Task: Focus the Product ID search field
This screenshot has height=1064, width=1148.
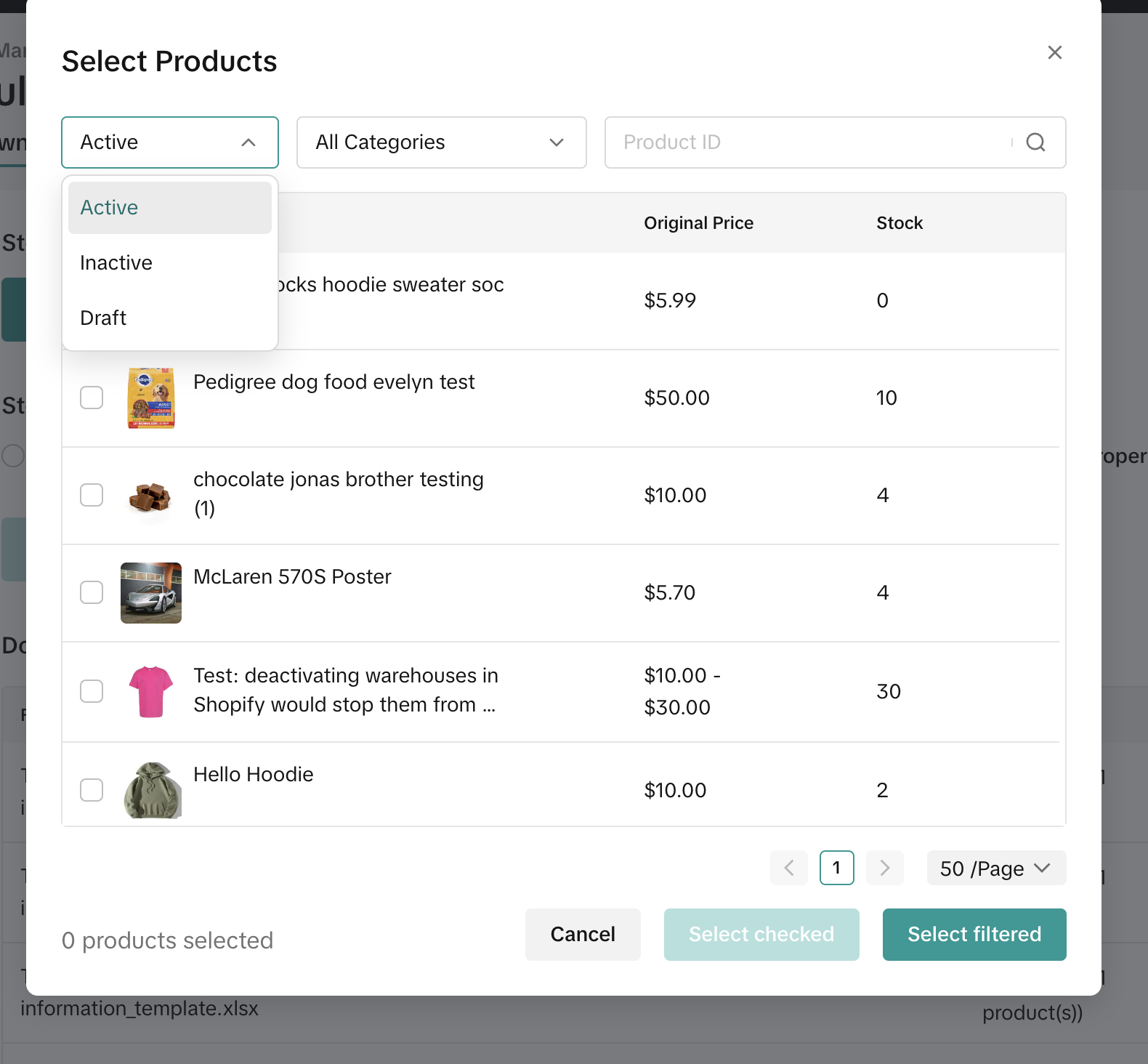Action: (x=807, y=142)
